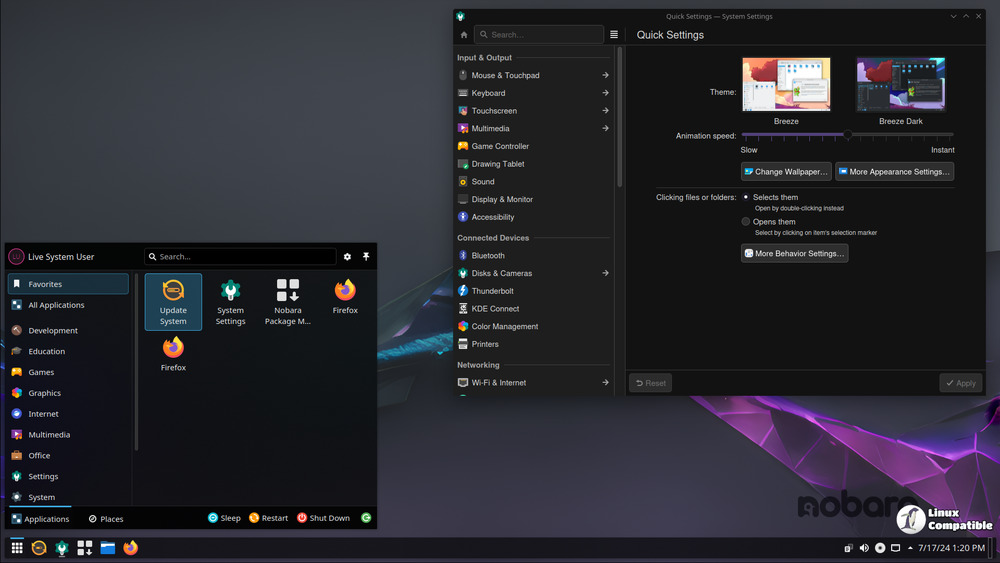Expand Mouse & Touchpad submenu
This screenshot has width=1000, height=563.
[605, 76]
